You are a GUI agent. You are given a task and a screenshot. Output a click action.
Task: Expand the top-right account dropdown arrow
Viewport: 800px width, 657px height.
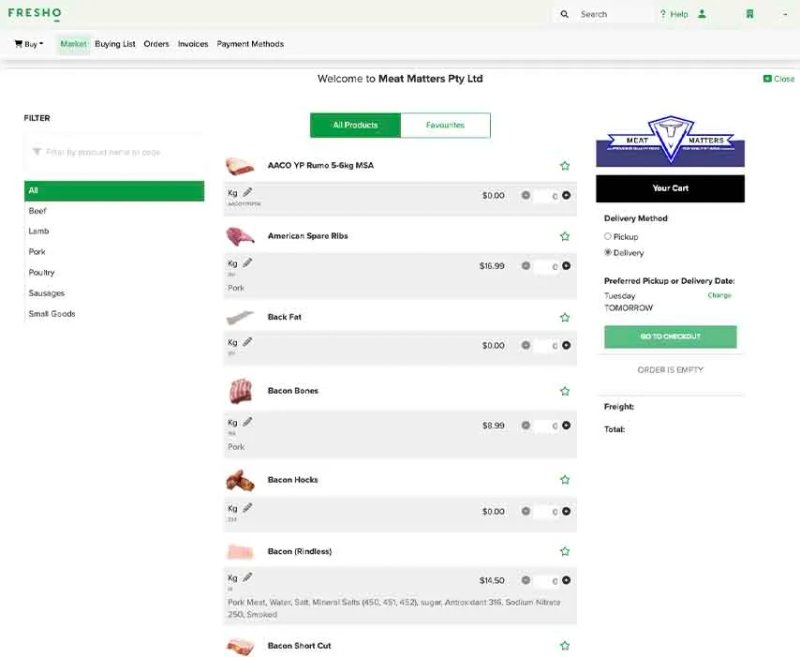pos(785,14)
